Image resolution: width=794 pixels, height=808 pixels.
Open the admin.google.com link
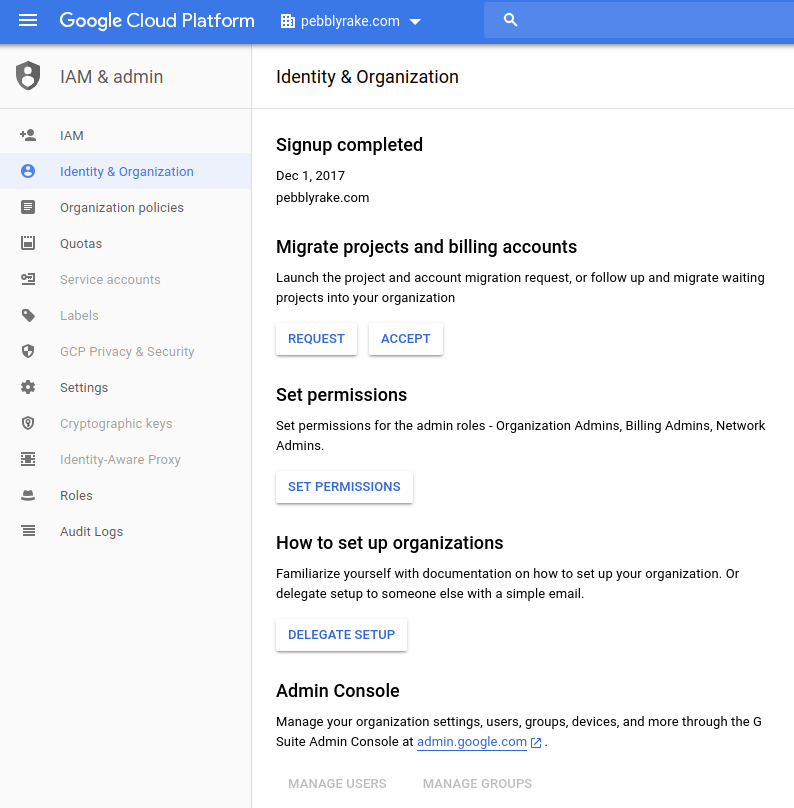click(472, 741)
